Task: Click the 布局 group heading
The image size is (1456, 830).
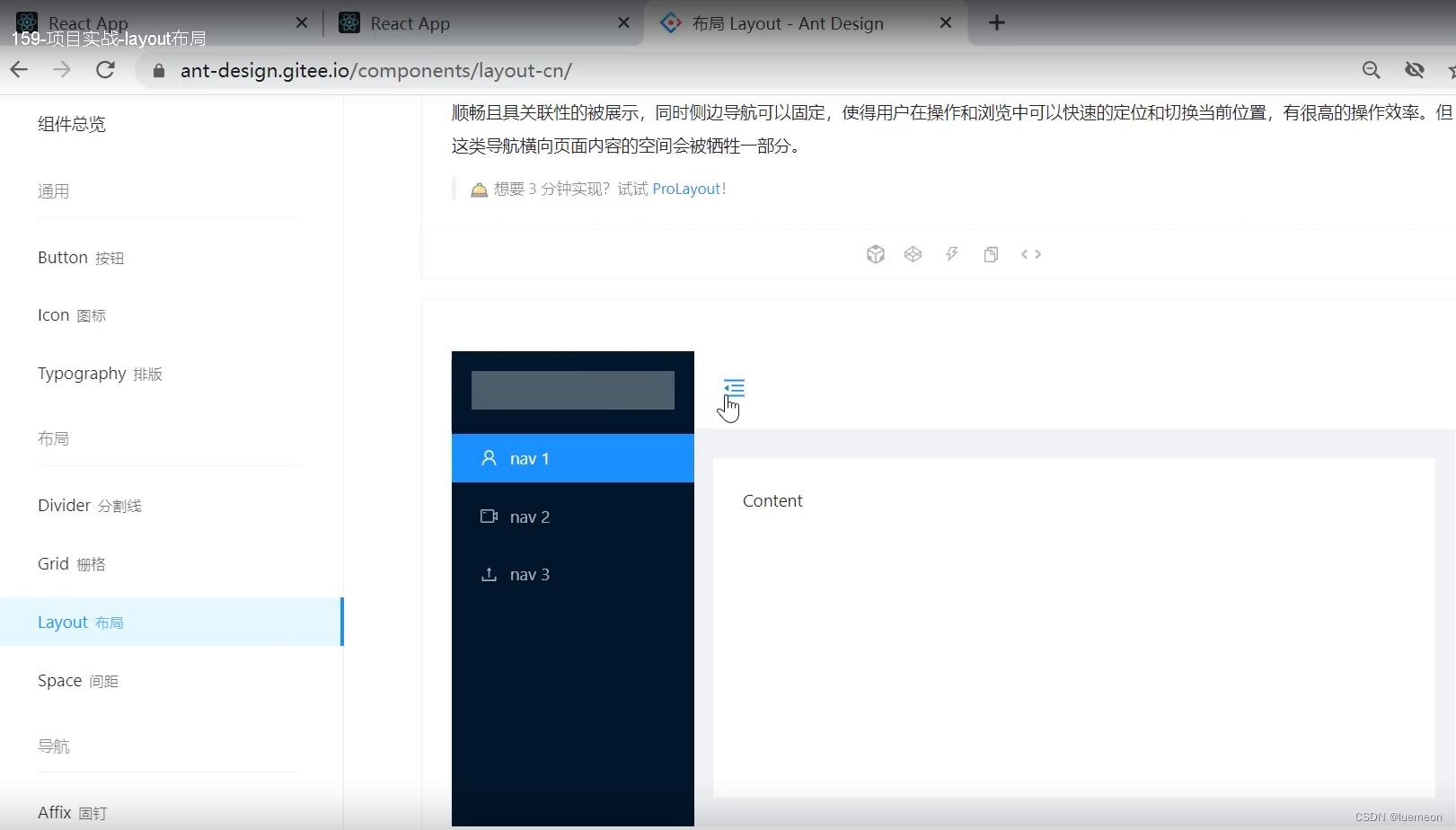Action: pos(53,438)
